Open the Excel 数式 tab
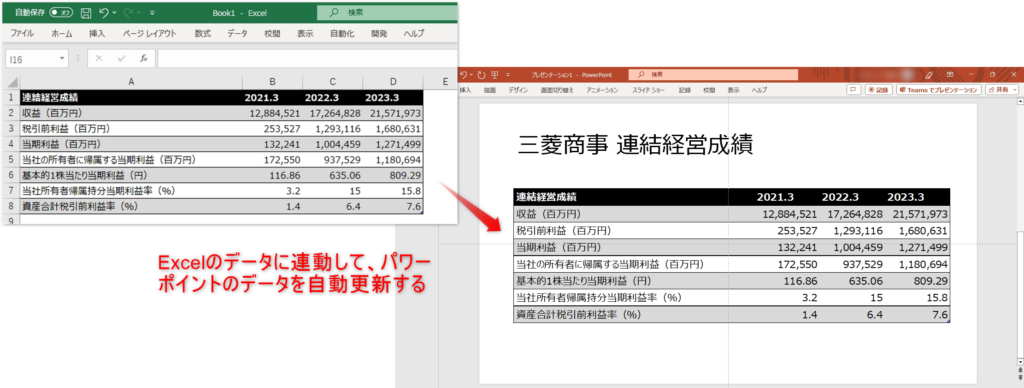Screen dimensions: 1024x388 [x=202, y=33]
